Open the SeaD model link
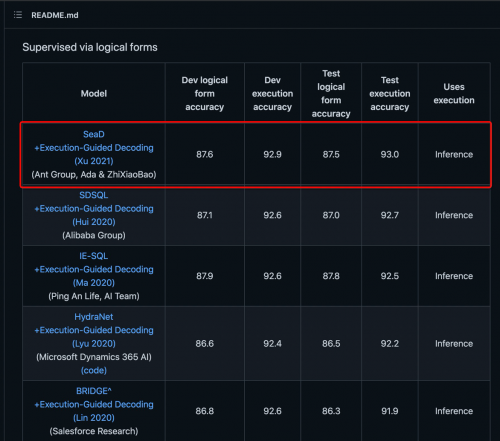Viewport: 500px width, 441px height. (94, 134)
